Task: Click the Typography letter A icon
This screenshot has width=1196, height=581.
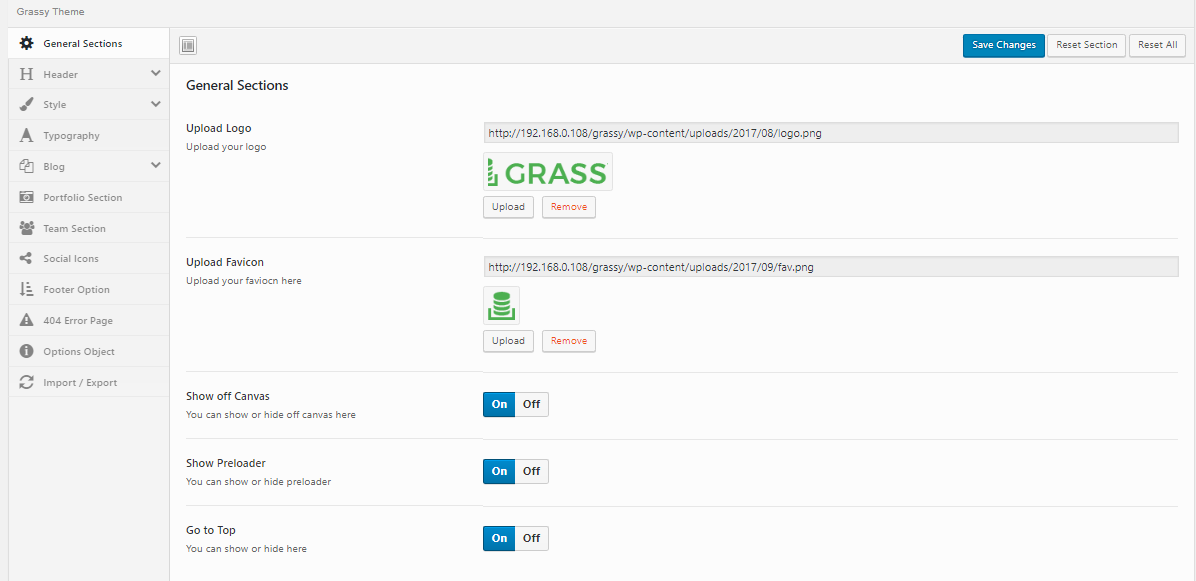Action: [27, 136]
